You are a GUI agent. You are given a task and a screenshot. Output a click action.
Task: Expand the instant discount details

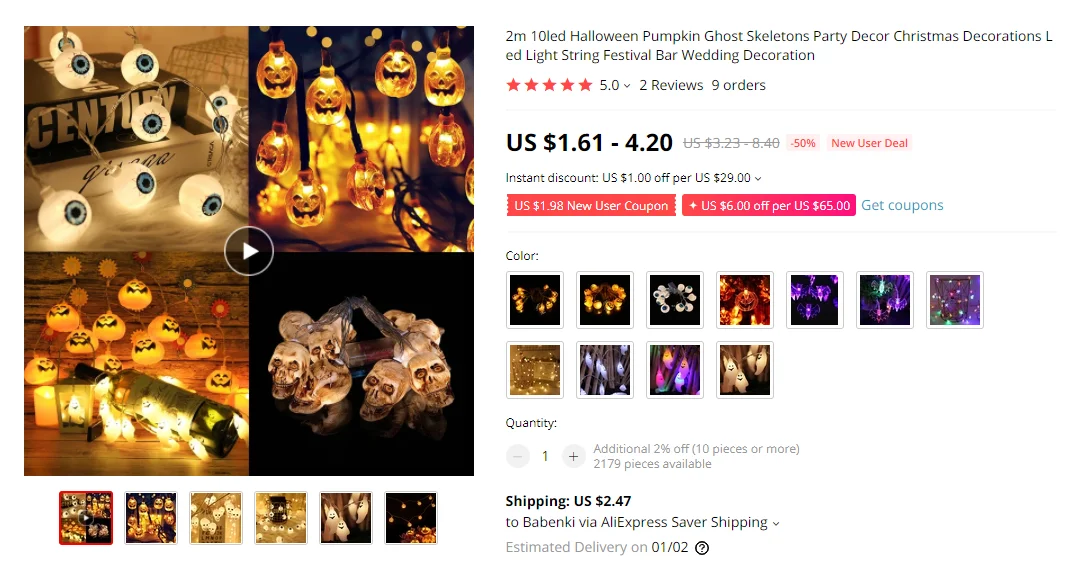pyautogui.click(x=758, y=178)
